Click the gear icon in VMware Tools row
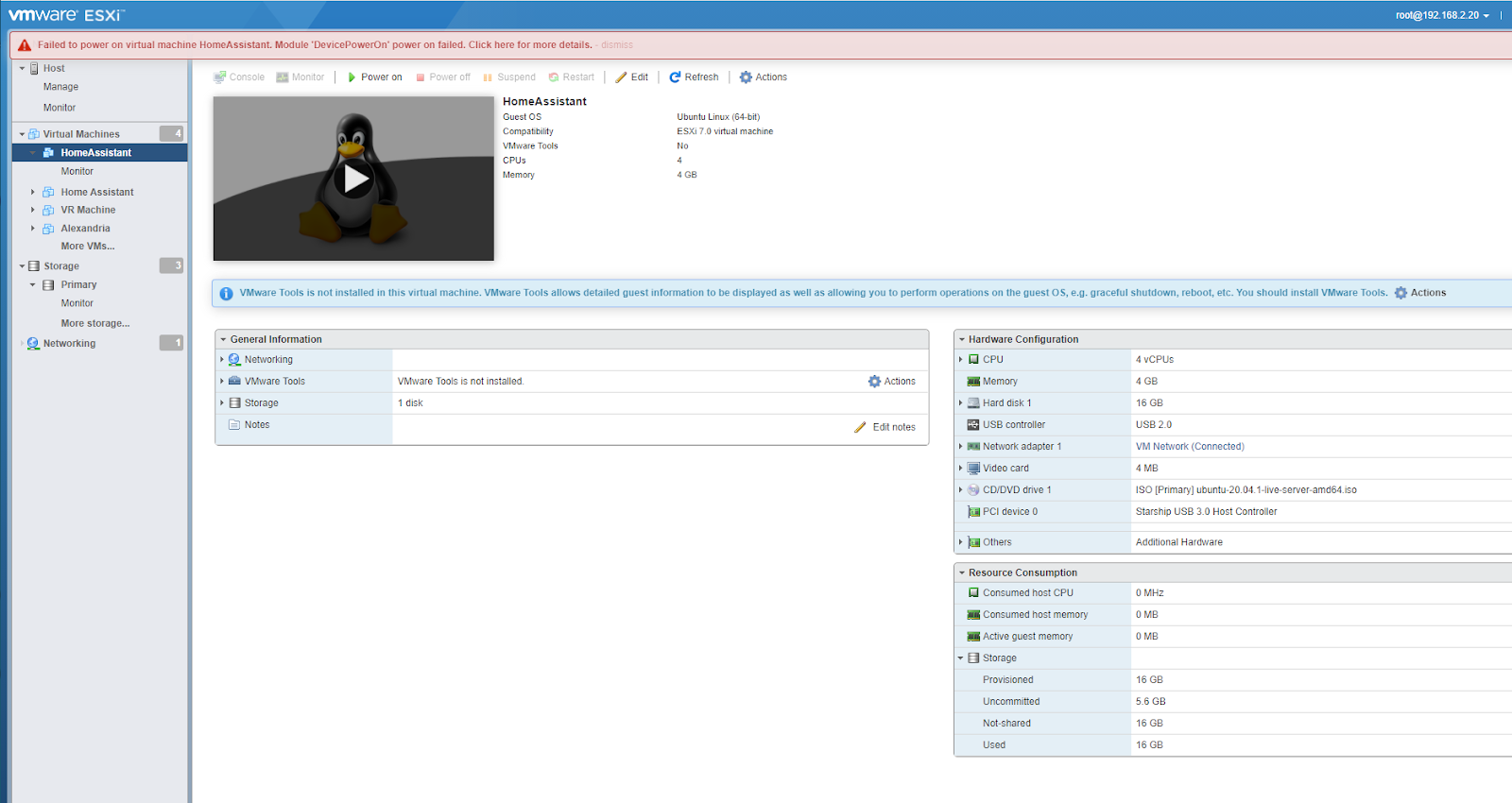Viewport: 1512px width, 803px height. click(x=874, y=382)
